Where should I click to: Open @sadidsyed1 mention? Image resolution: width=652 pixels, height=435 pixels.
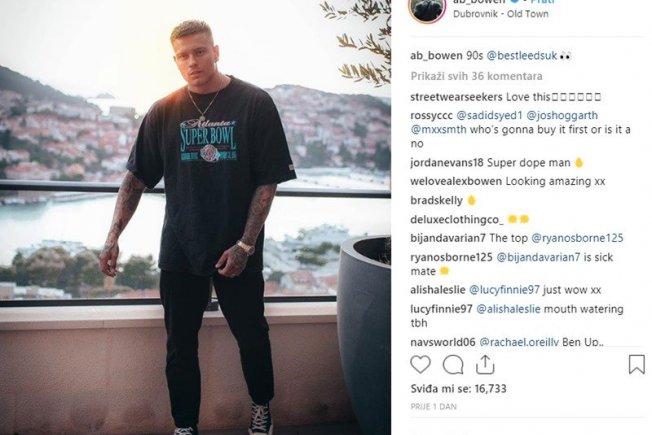tap(489, 115)
